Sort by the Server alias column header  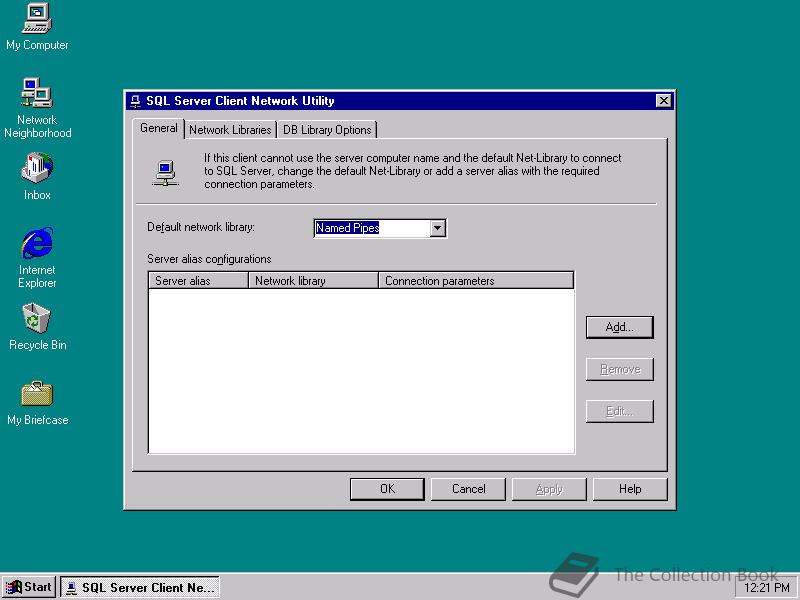pos(198,281)
